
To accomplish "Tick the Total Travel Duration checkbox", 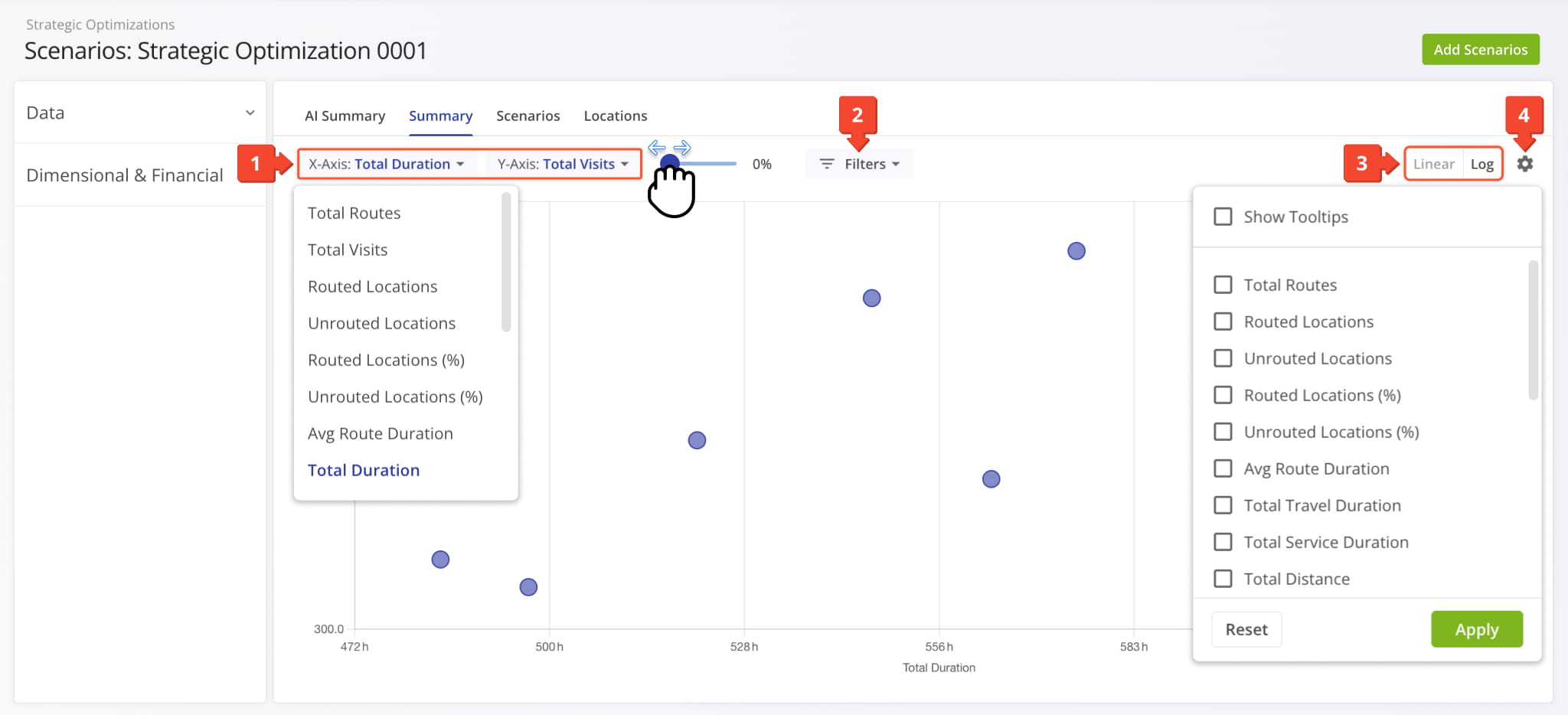I will coord(1223,505).
